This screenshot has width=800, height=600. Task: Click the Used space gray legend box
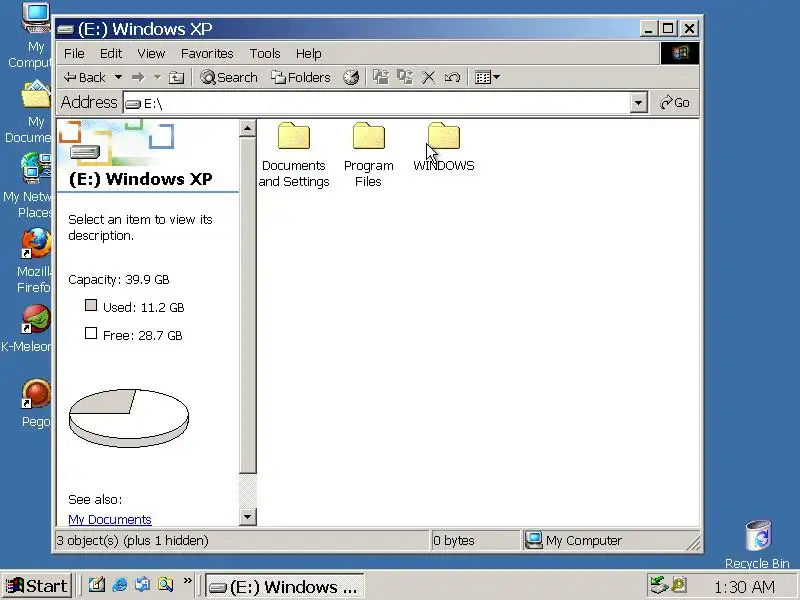tap(91, 306)
